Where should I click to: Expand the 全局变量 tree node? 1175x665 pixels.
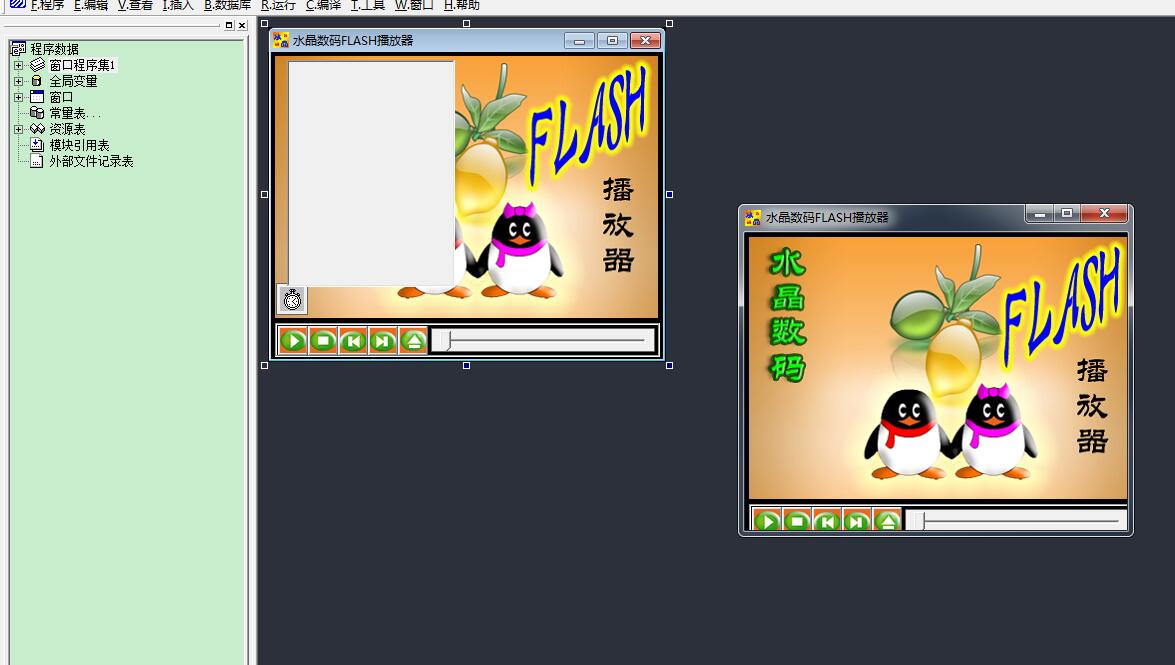tap(19, 81)
